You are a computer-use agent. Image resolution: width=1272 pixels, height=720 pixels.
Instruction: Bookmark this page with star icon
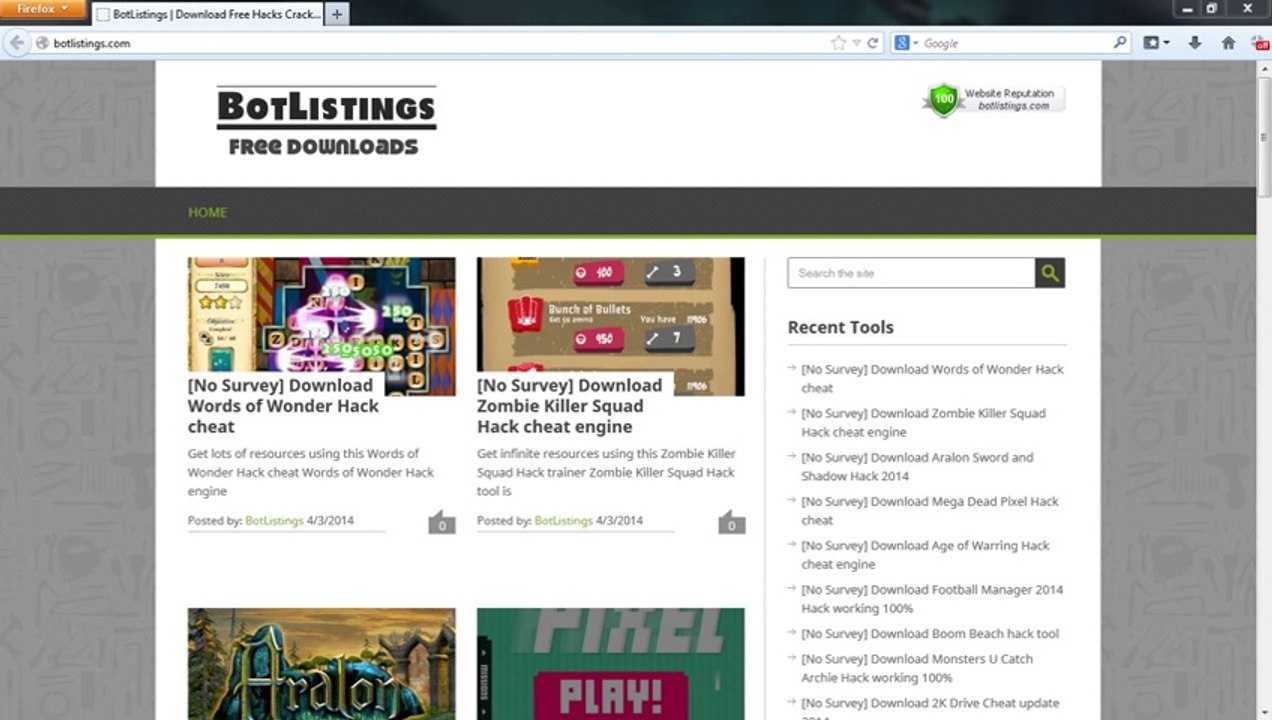(x=838, y=44)
